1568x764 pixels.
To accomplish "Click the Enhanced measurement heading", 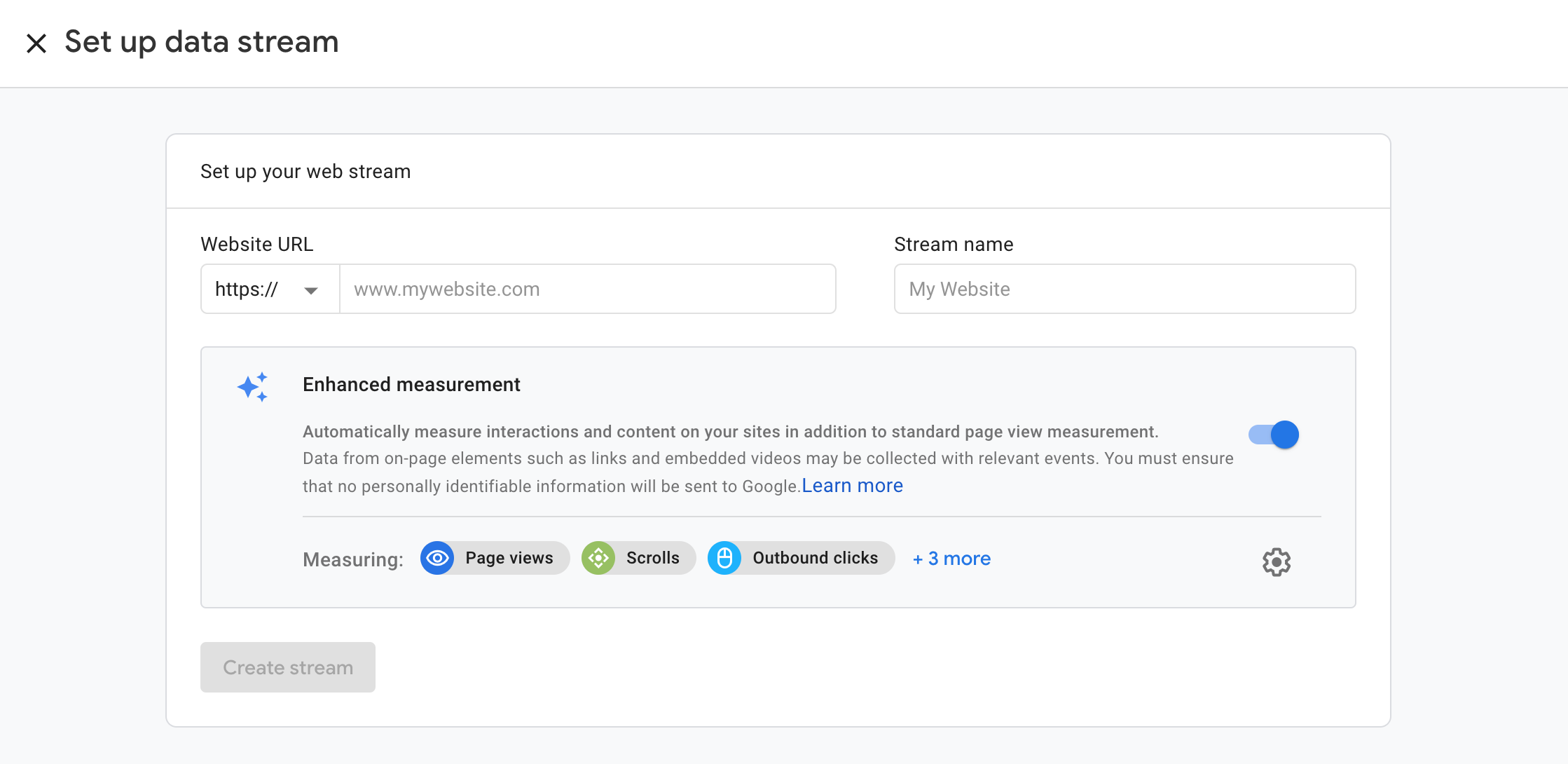I will [x=411, y=385].
